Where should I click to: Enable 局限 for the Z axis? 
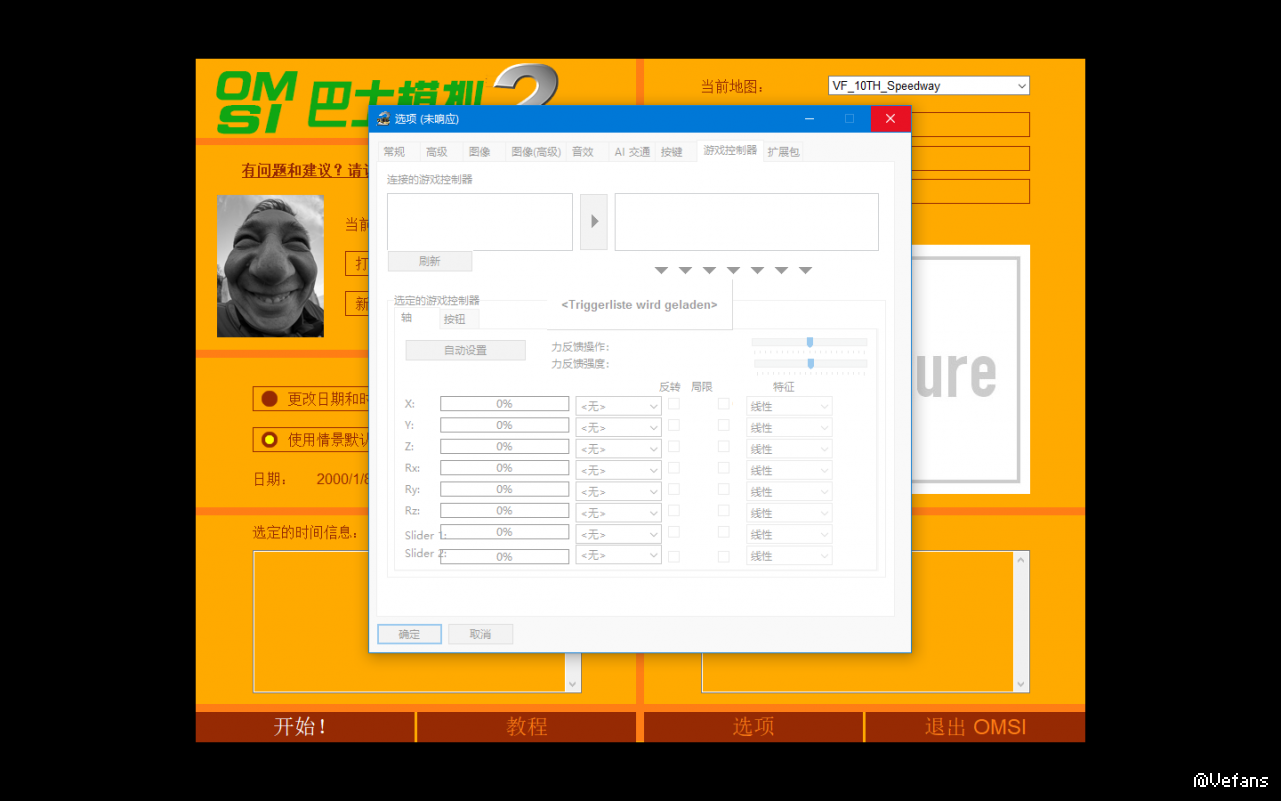click(724, 446)
